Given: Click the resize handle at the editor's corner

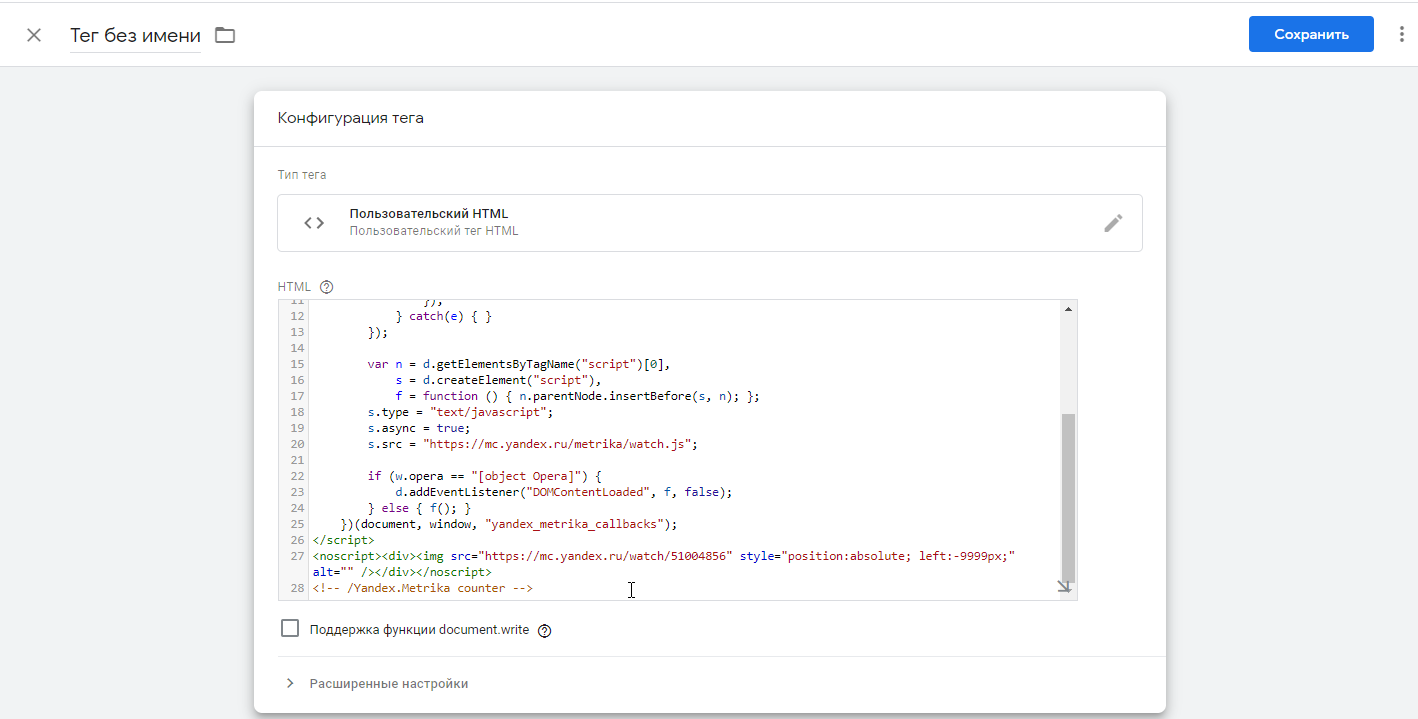Looking at the screenshot, I should [x=1065, y=588].
